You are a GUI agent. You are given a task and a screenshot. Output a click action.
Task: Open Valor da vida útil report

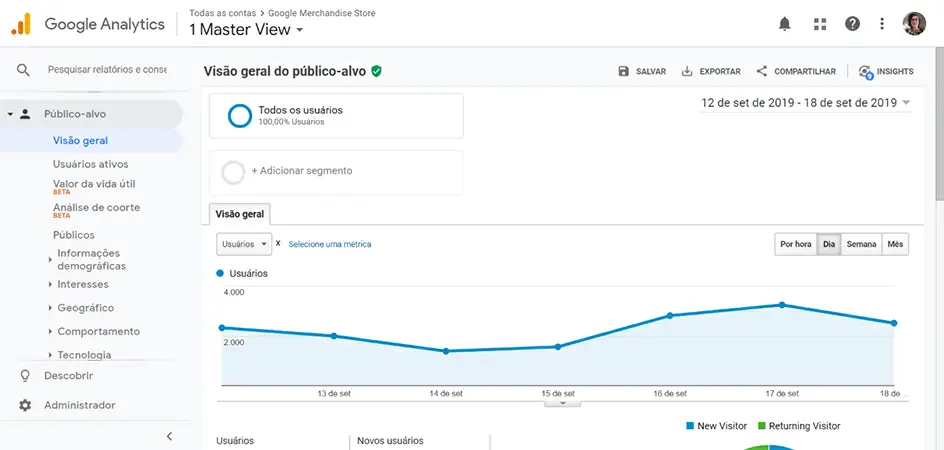(94, 184)
